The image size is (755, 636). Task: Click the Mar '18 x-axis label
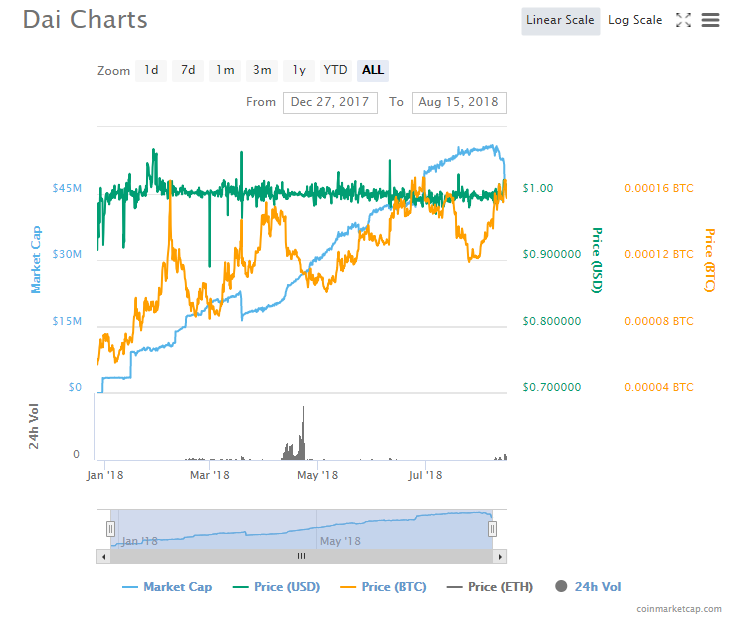(209, 476)
